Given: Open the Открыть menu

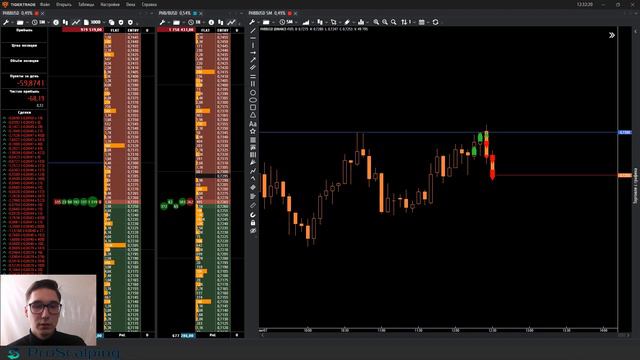Looking at the screenshot, I should click(x=64, y=4).
